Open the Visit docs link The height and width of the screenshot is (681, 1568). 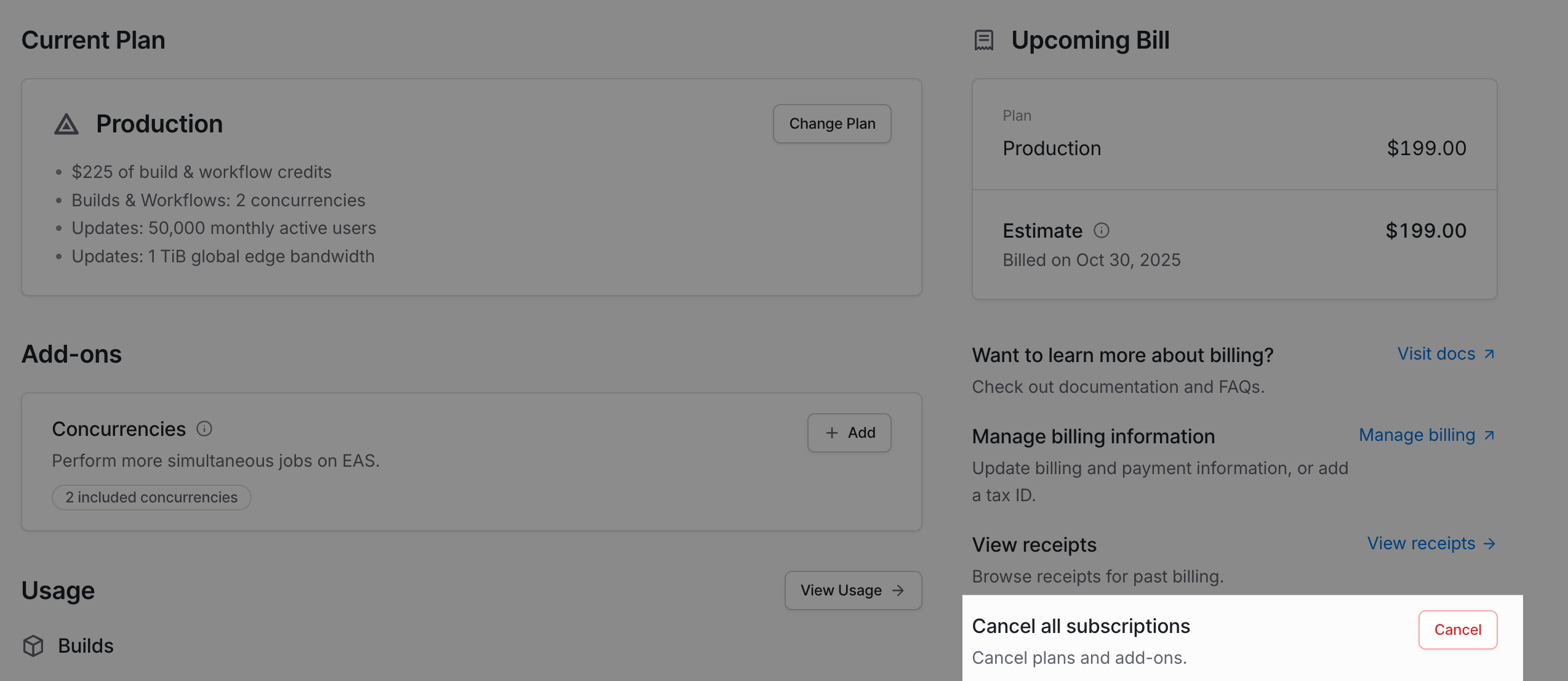[1436, 354]
